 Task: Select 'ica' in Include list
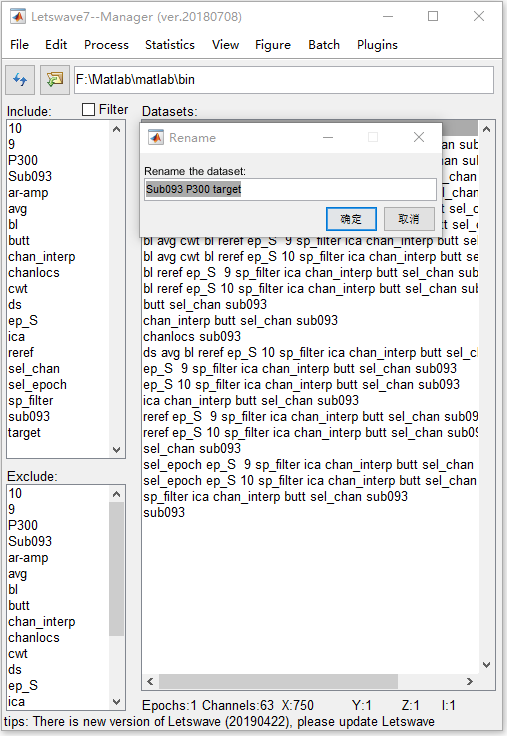tap(16, 337)
